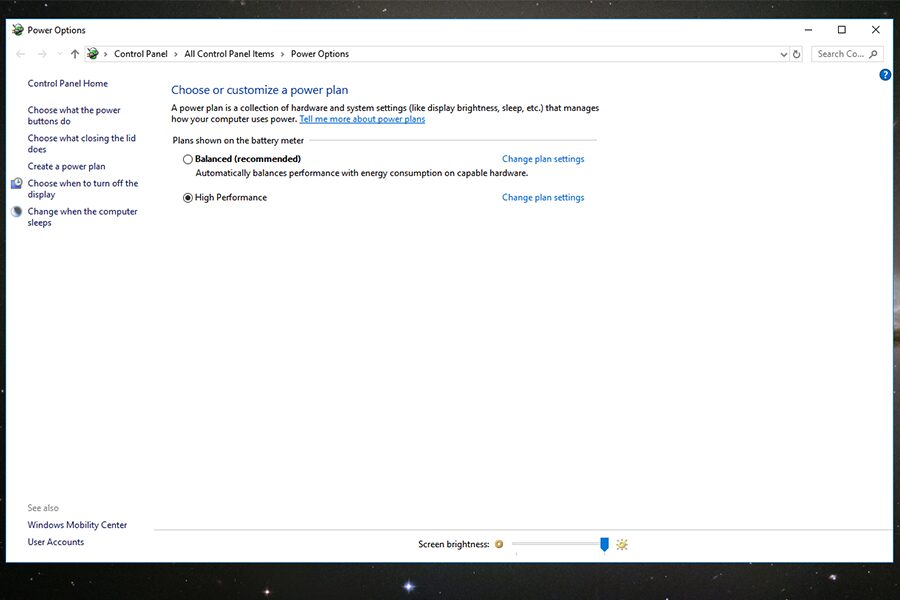This screenshot has width=900, height=600.
Task: Expand the address bar history dropdown
Action: click(x=783, y=54)
